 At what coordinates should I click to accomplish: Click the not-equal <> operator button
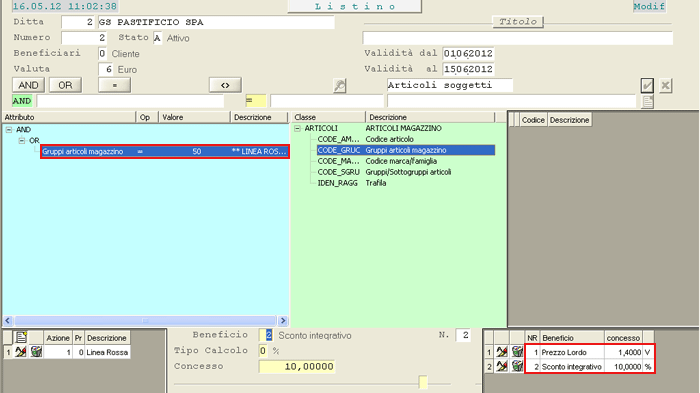tap(225, 85)
